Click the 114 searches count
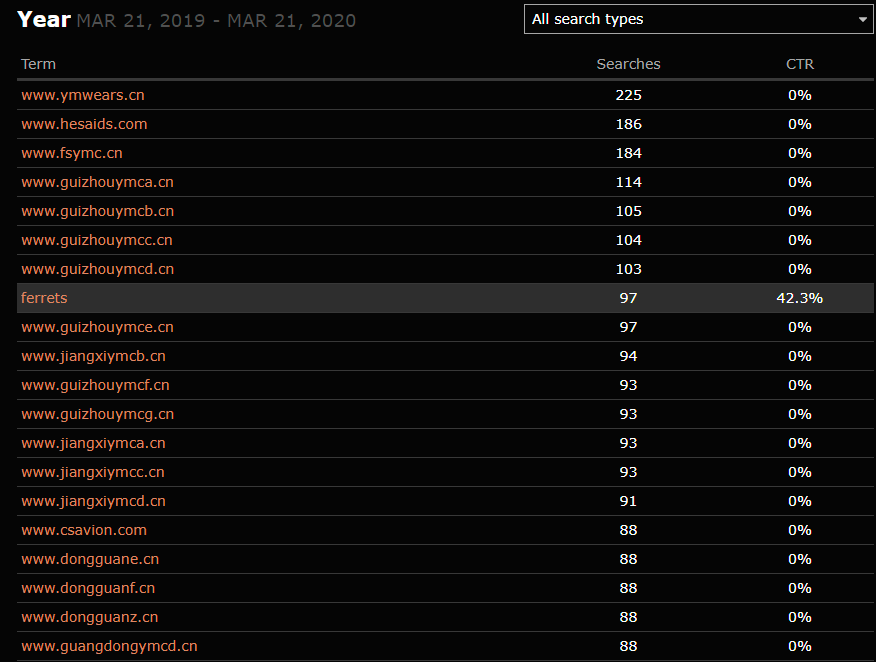The width and height of the screenshot is (876, 662). click(x=629, y=182)
